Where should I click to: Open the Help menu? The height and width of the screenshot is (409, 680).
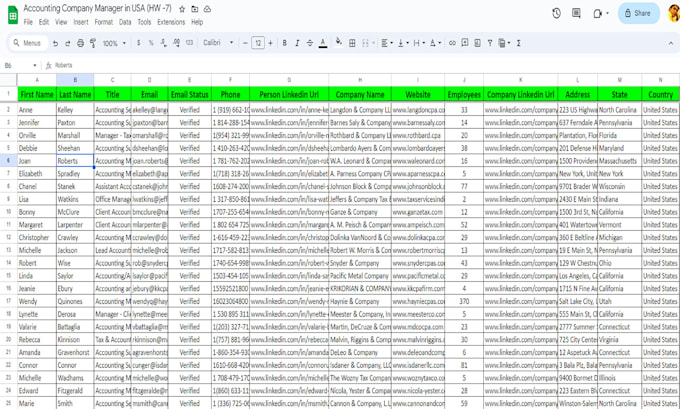coord(197,22)
